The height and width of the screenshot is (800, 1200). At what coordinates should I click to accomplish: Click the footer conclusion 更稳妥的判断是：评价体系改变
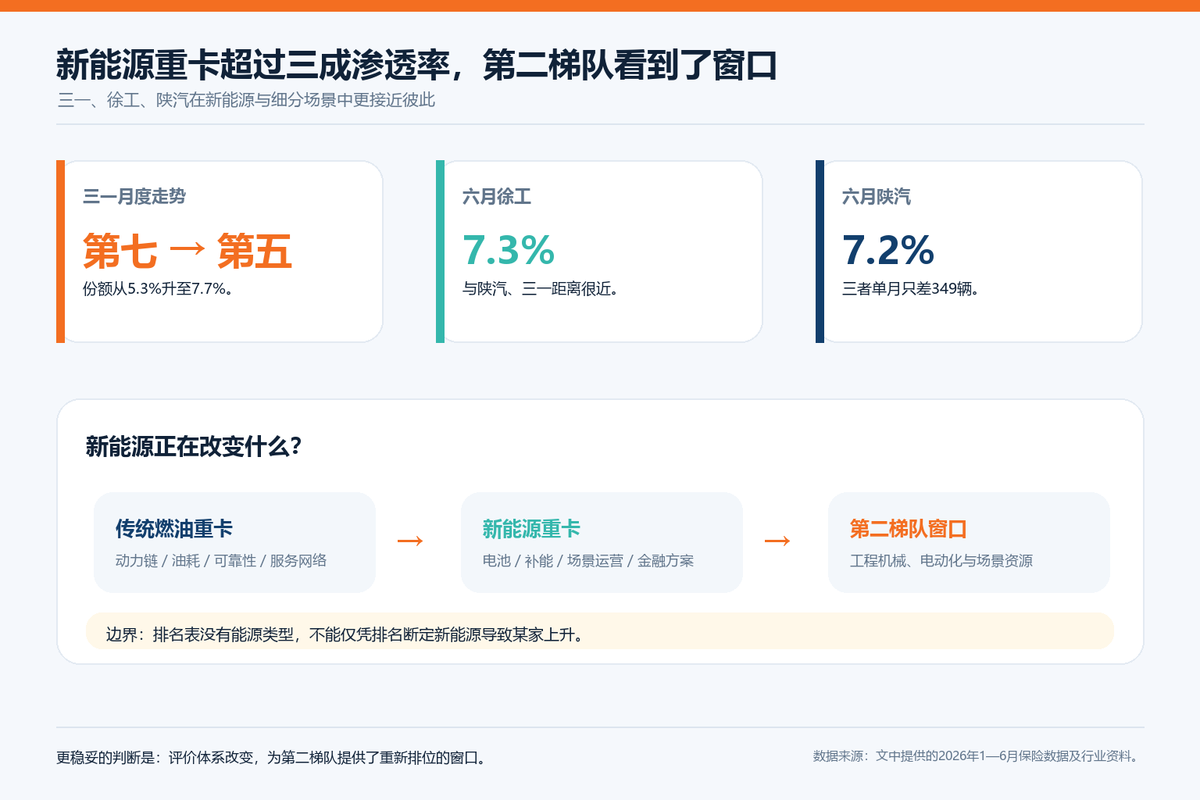click(x=271, y=757)
